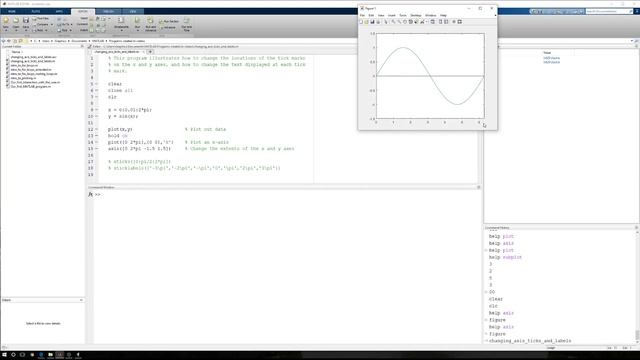
Task: Click the Save icon in Editor toolstrip
Action: [x=26, y=20]
